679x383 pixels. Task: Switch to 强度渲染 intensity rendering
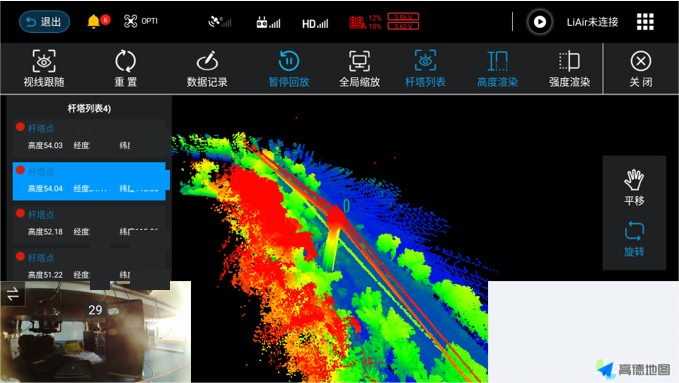tap(569, 68)
